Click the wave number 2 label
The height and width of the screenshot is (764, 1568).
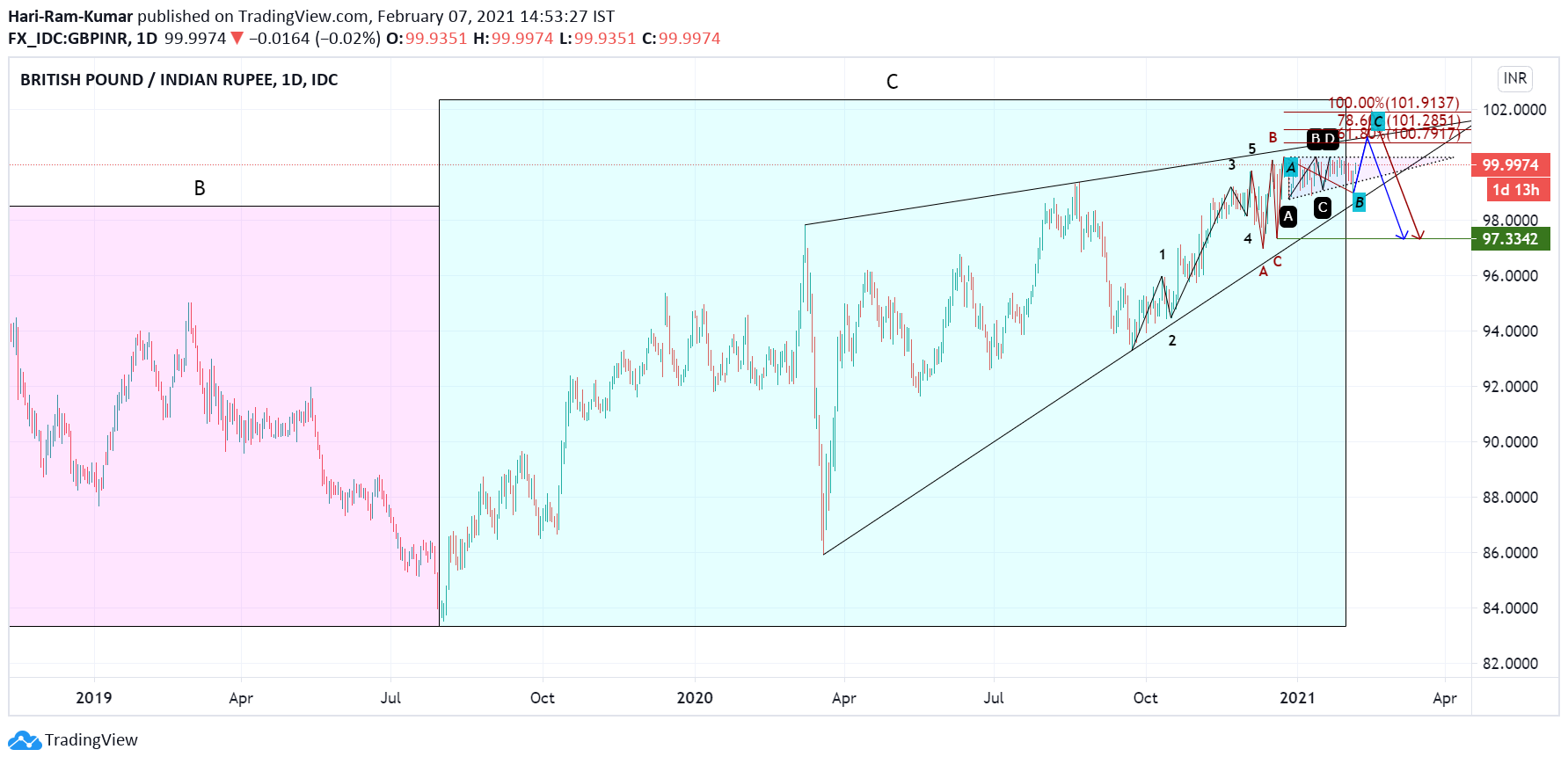1172,341
